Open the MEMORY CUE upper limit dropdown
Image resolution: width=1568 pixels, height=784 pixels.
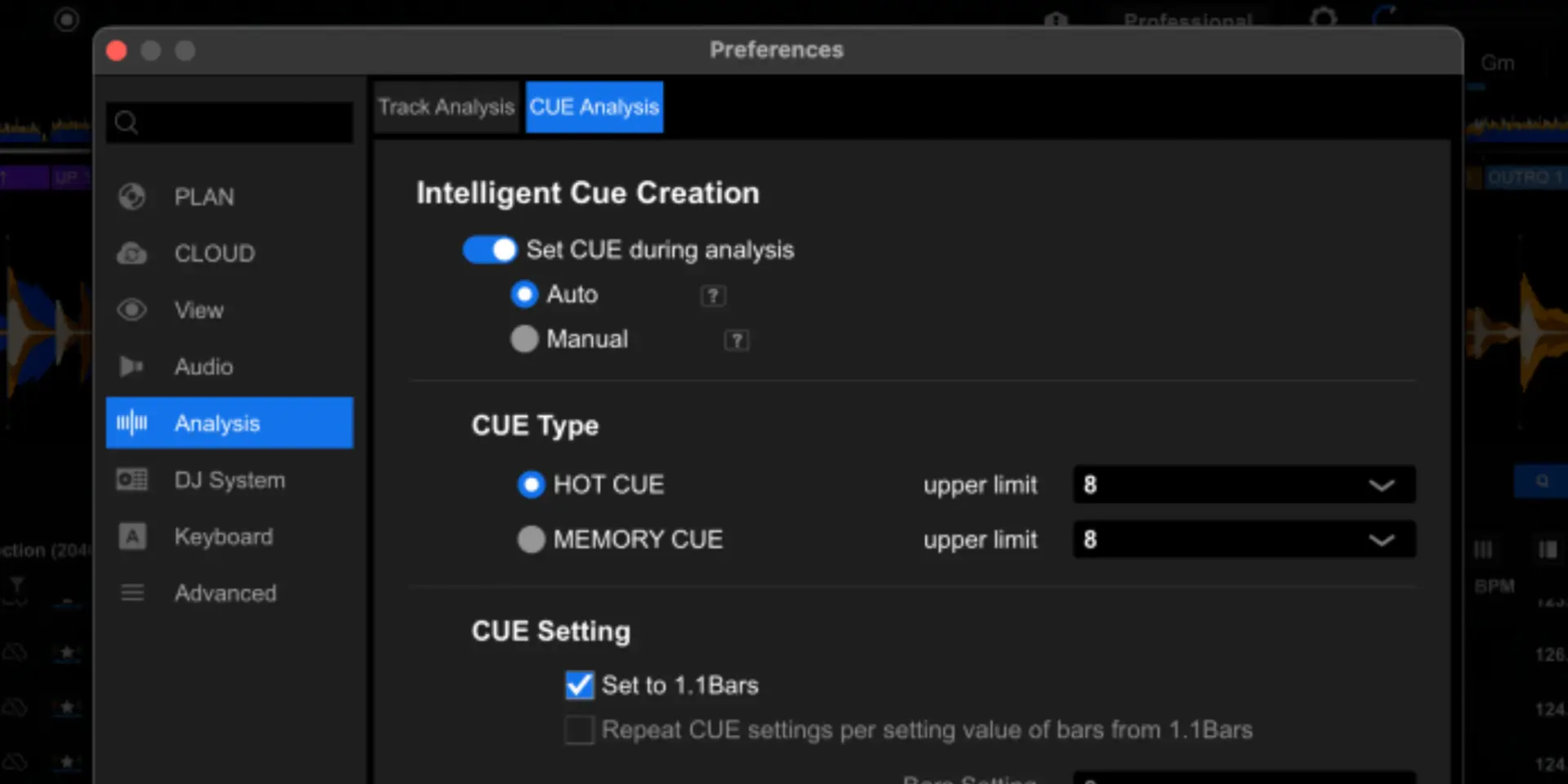(1245, 540)
